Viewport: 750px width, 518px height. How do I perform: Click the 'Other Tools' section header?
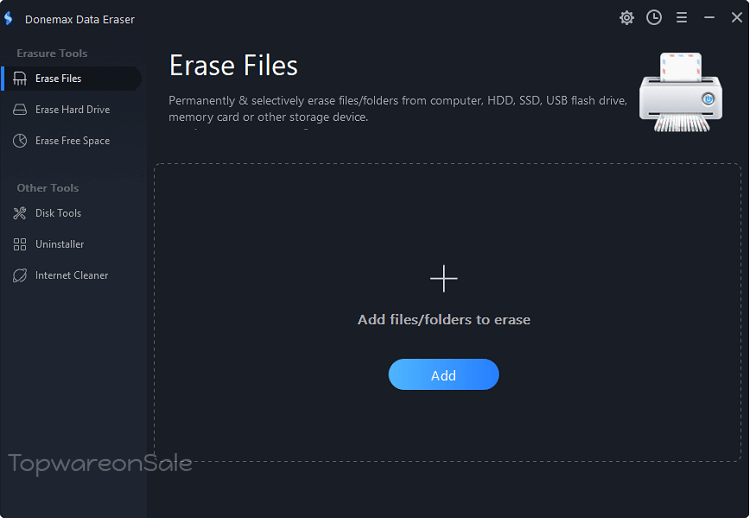click(48, 188)
